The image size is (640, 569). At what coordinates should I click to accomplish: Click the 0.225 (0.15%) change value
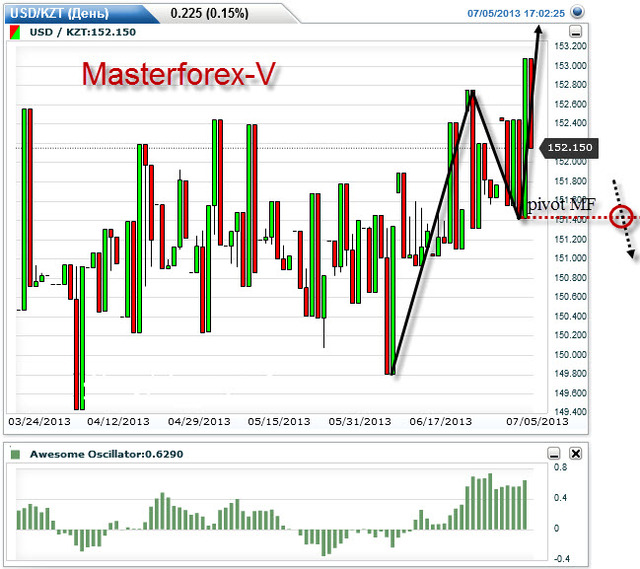click(x=209, y=13)
